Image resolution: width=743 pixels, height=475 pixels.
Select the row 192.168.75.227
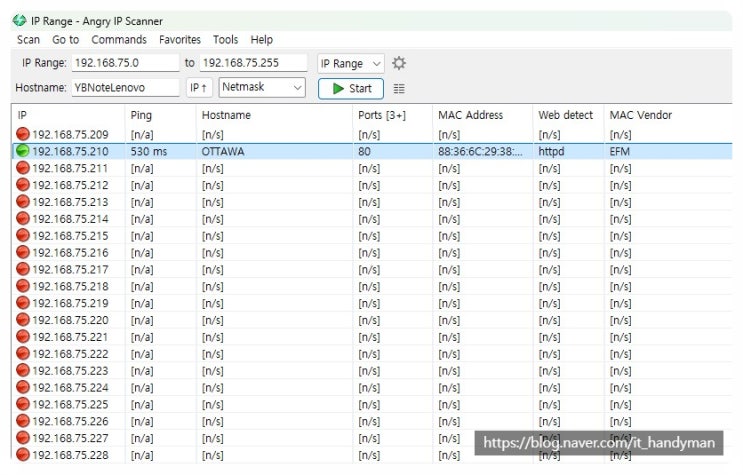tap(372, 438)
